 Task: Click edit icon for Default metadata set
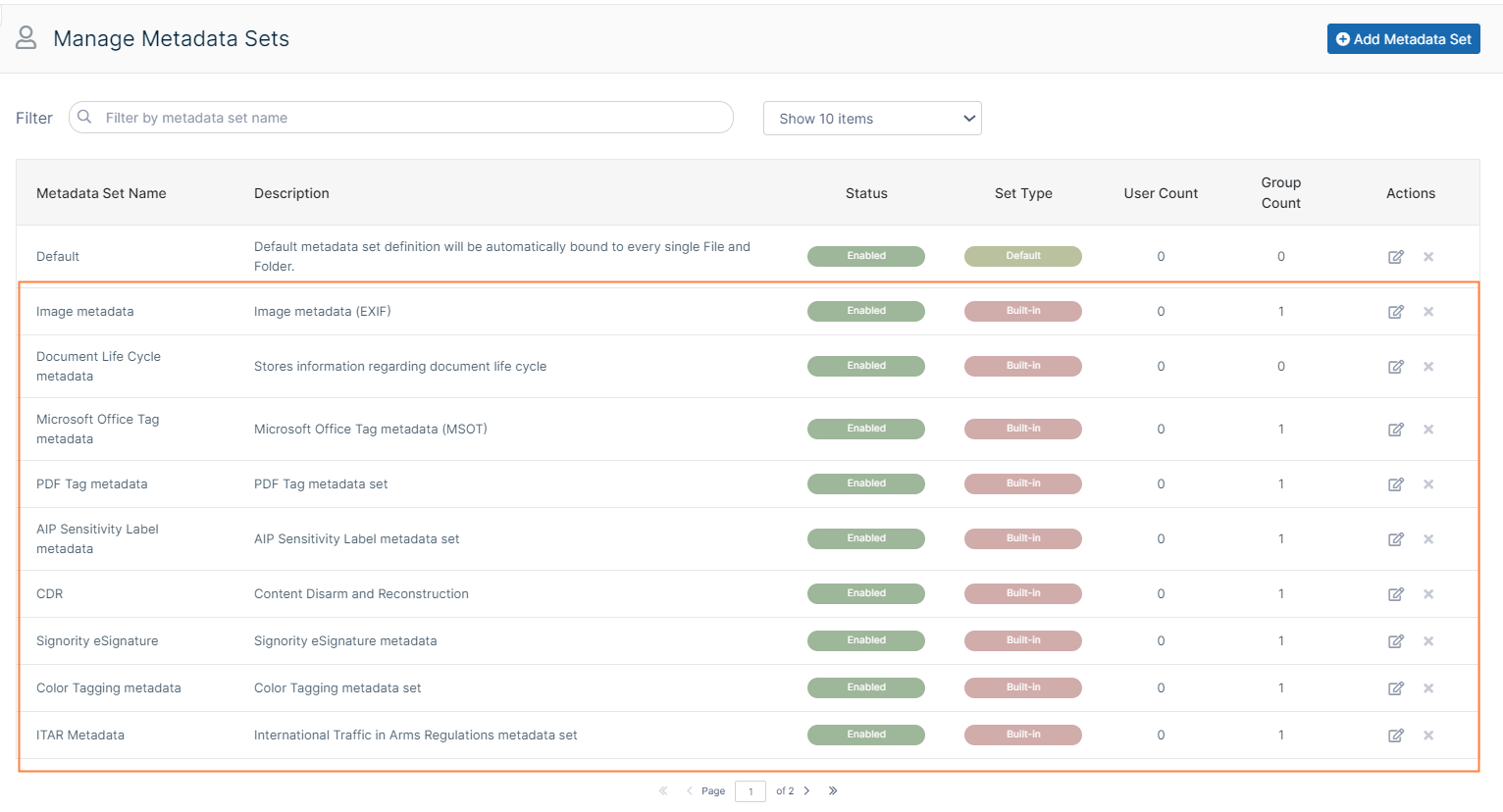point(1395,257)
